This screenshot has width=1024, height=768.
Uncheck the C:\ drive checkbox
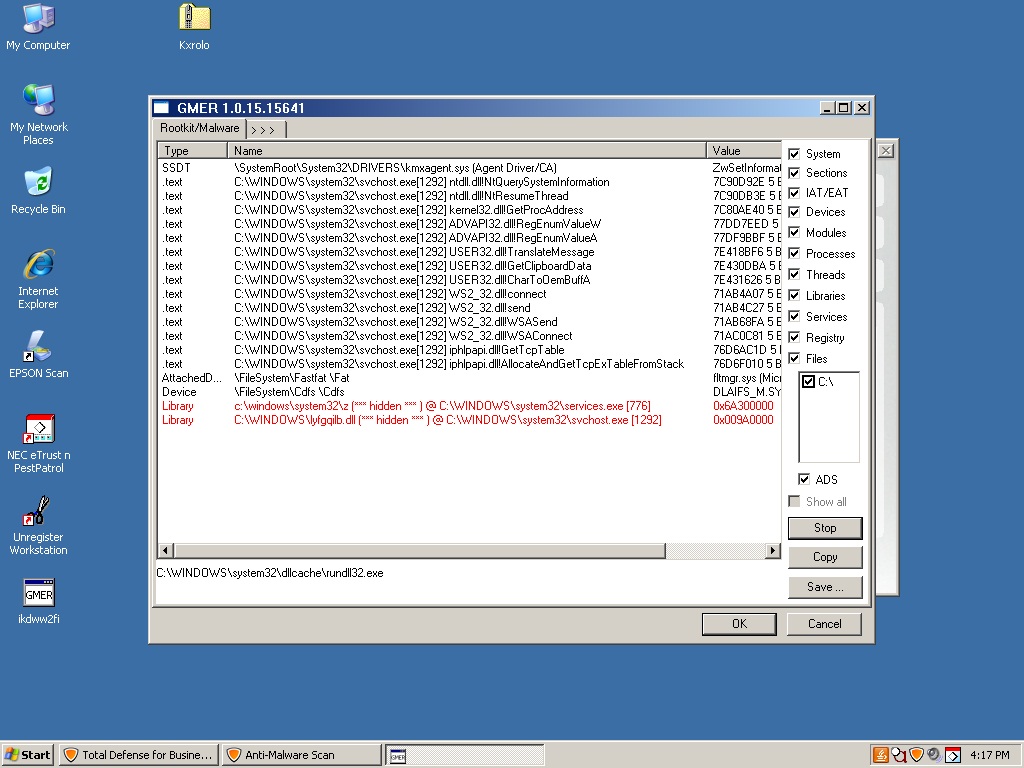[809, 382]
